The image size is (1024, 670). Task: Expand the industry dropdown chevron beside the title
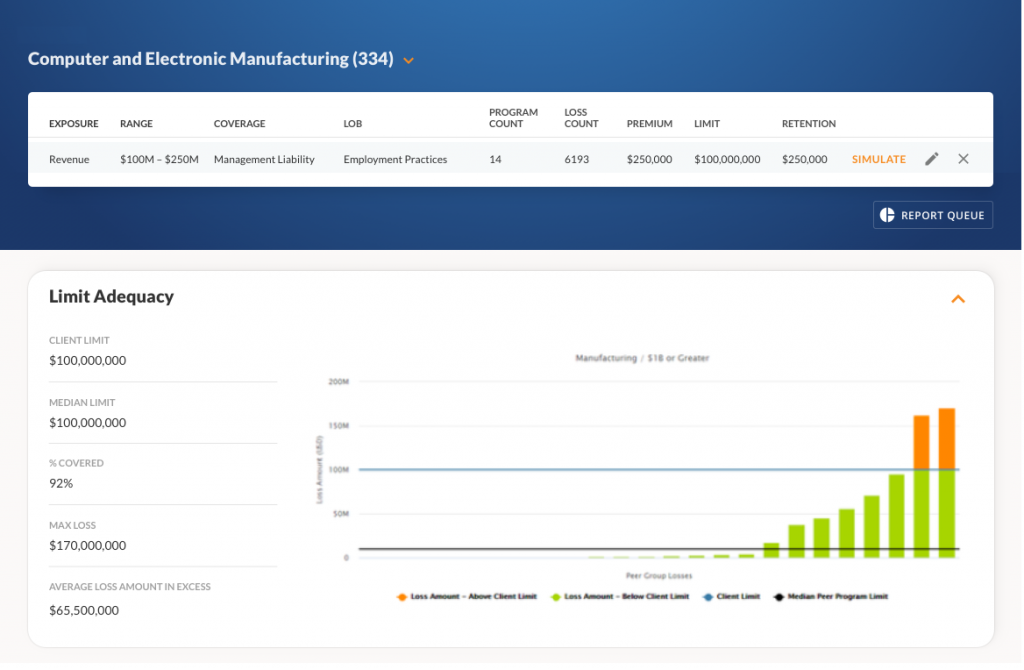(408, 60)
